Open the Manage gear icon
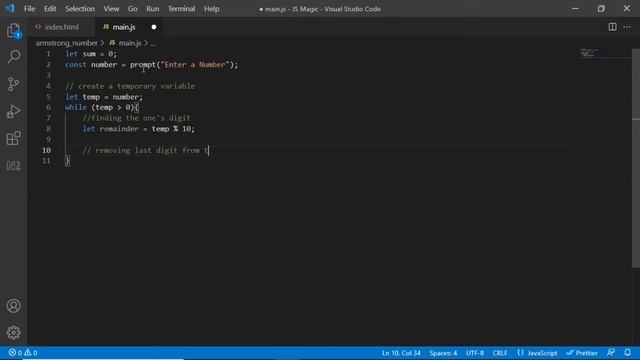The width and height of the screenshot is (640, 360). pos(13,333)
